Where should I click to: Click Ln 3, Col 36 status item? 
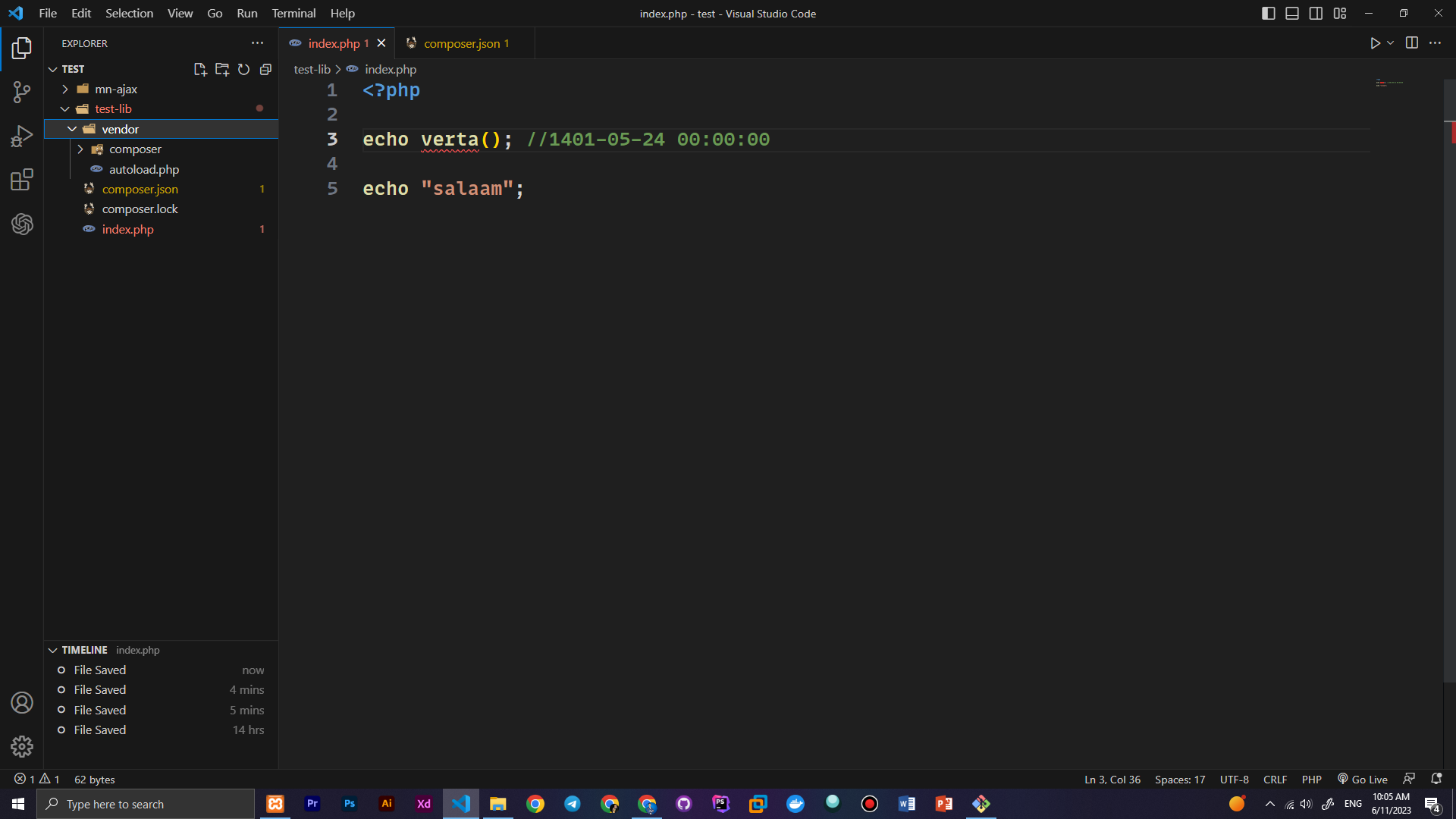1112,780
